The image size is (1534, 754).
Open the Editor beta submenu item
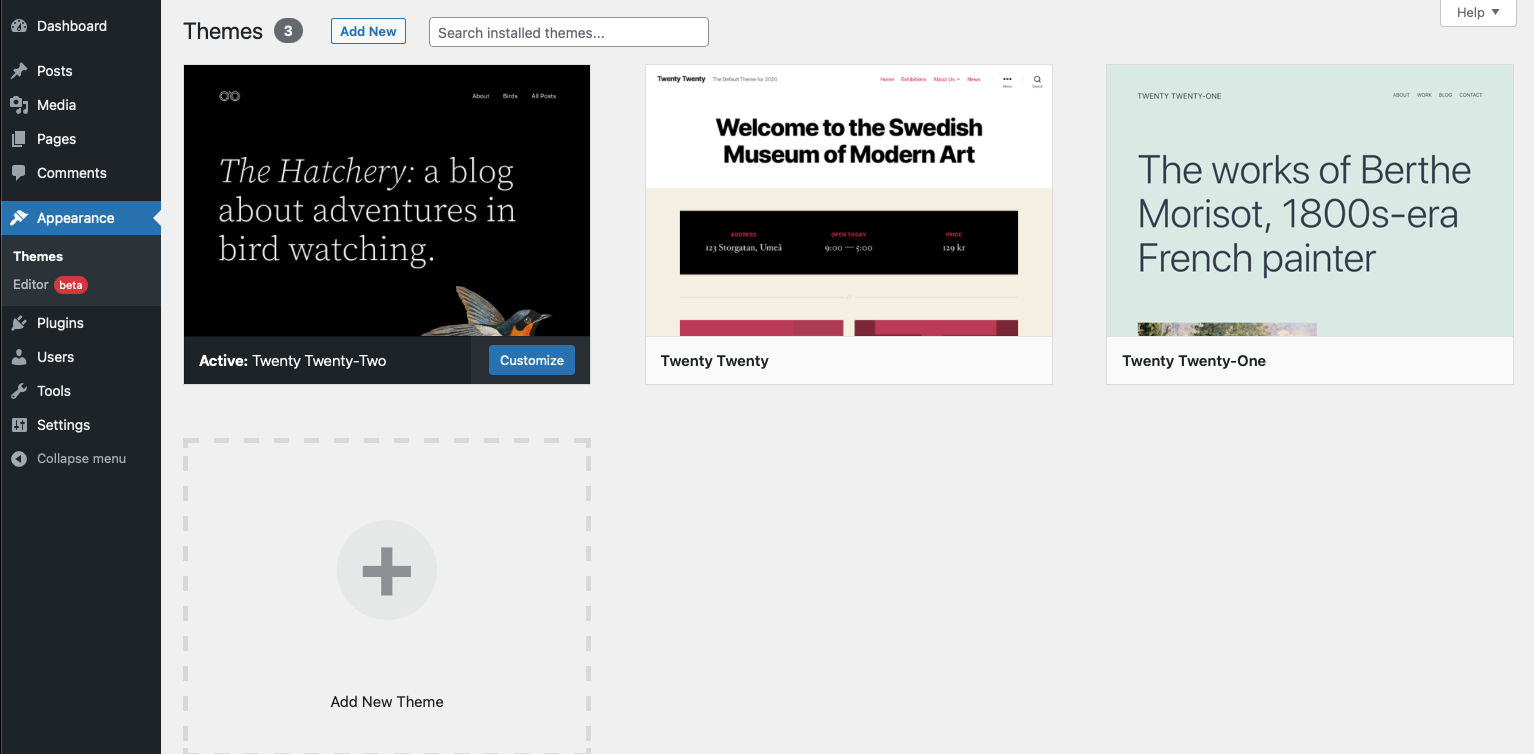30,284
